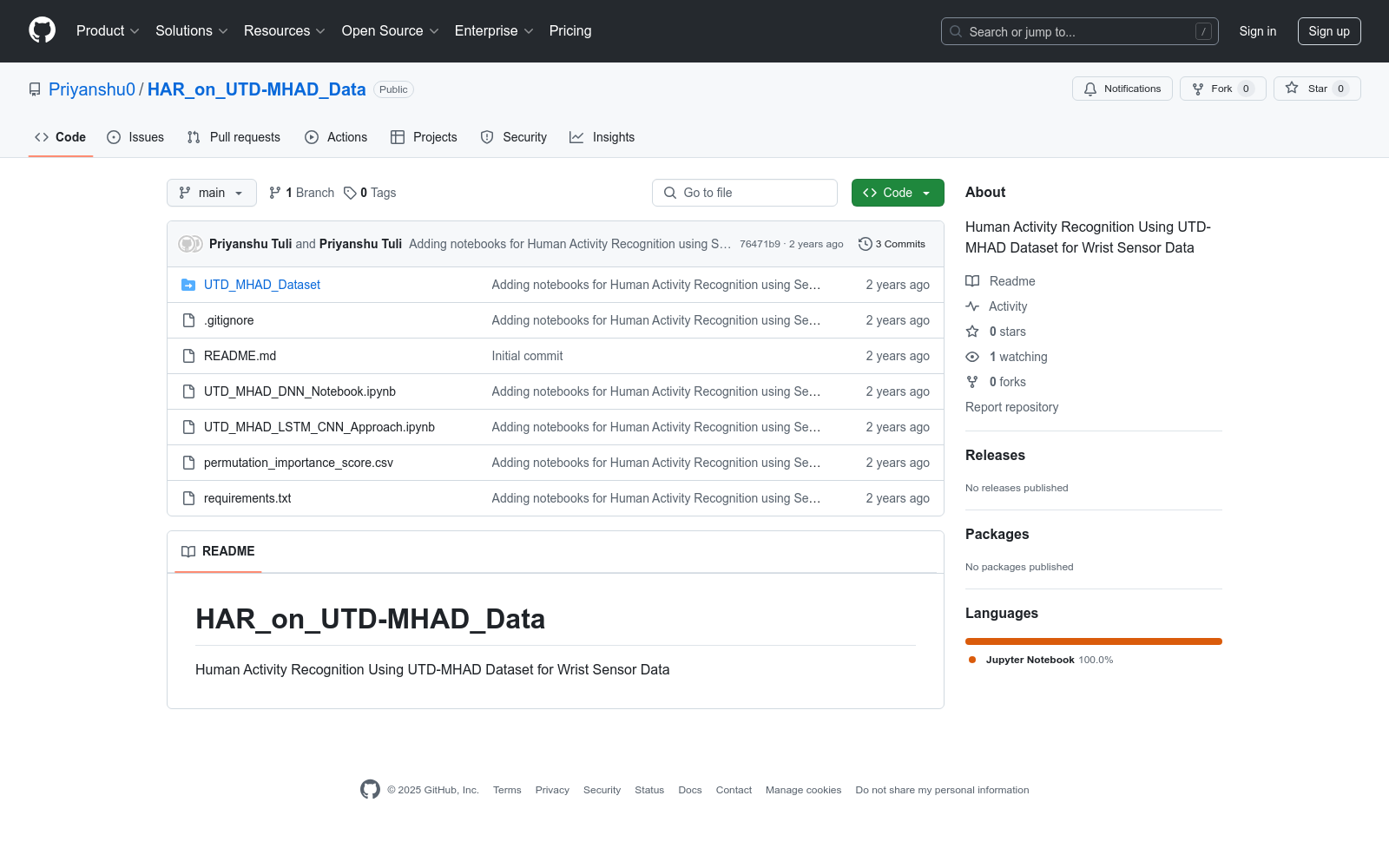
Task: Switch to the Security tab
Action: pos(514,137)
